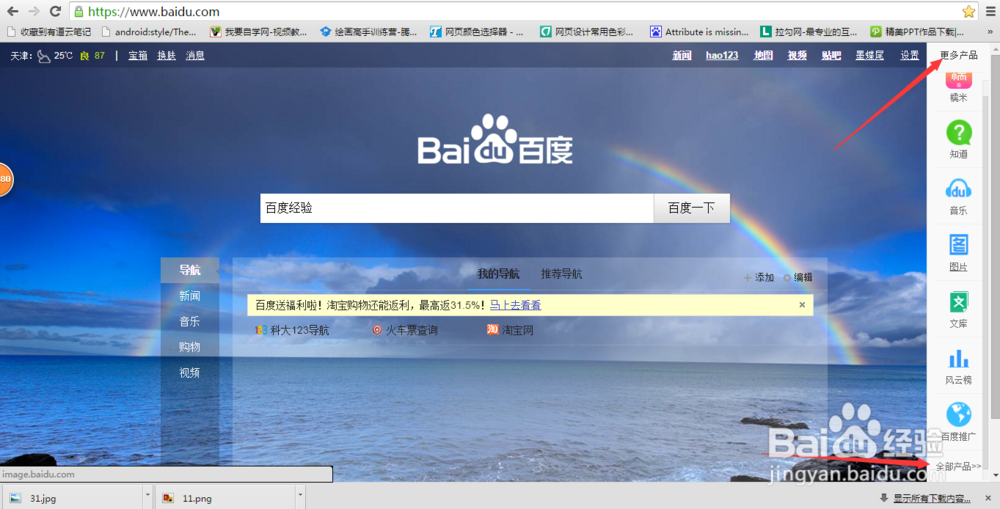Open the 淘宝网 shortcut
This screenshot has height=509, width=1000.
pos(510,330)
